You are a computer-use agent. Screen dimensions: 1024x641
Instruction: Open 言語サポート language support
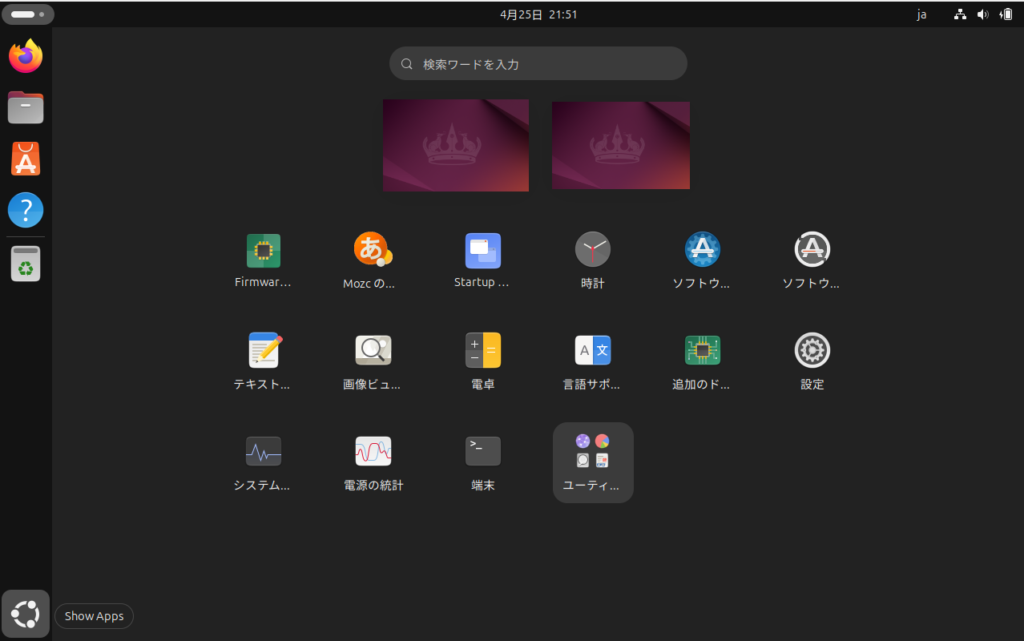pyautogui.click(x=592, y=351)
